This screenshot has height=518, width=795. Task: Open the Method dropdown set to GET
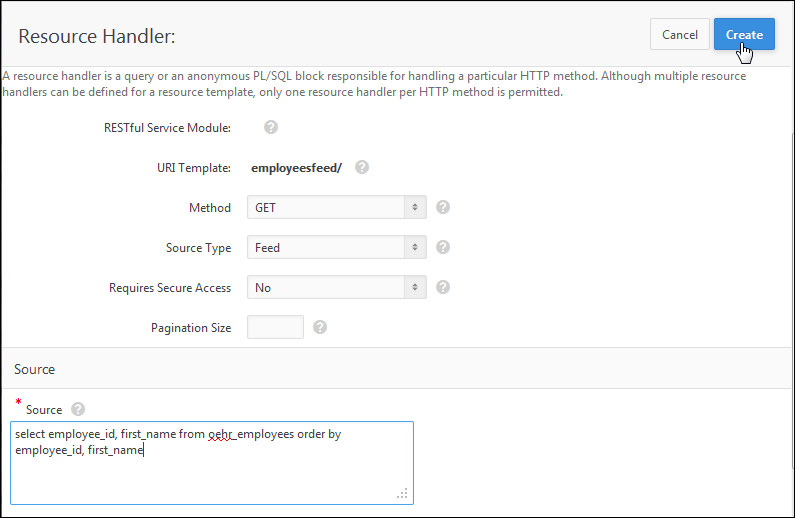336,207
